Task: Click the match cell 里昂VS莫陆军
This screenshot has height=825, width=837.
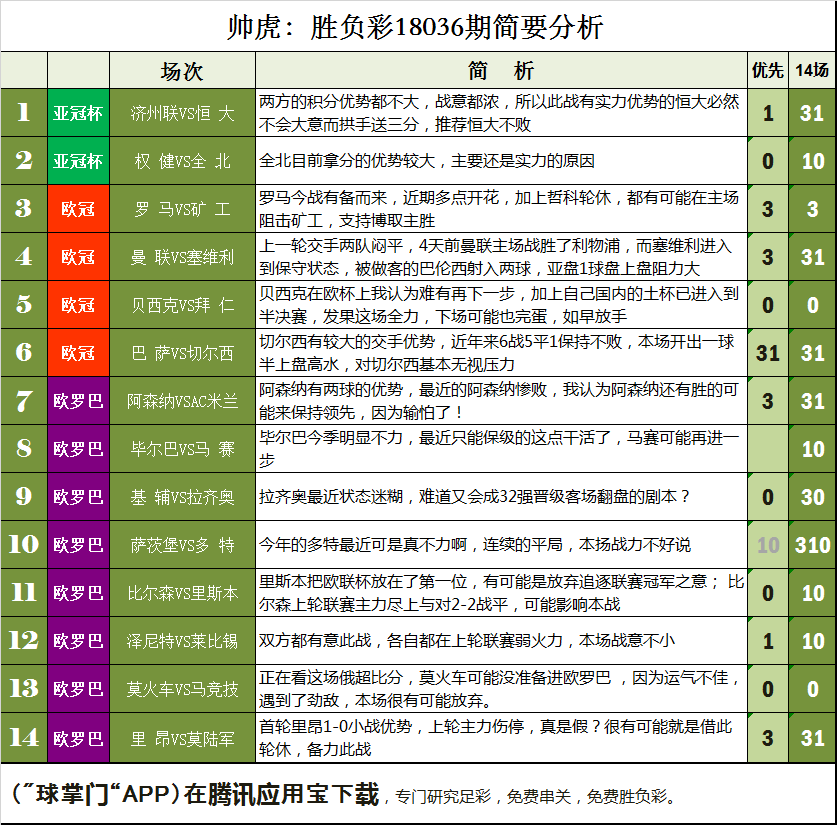Action: 182,739
